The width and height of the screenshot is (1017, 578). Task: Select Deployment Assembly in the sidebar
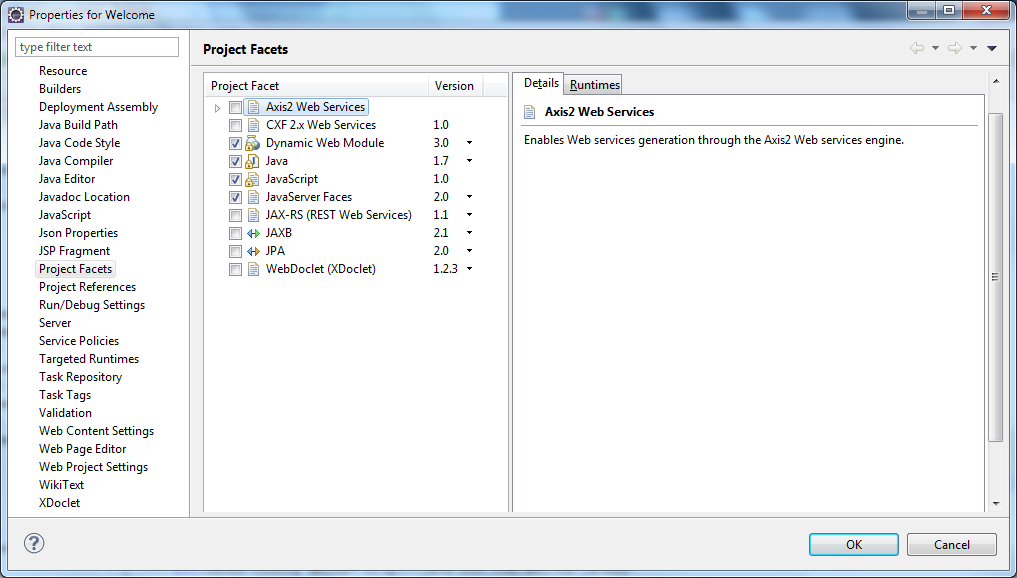click(x=99, y=106)
